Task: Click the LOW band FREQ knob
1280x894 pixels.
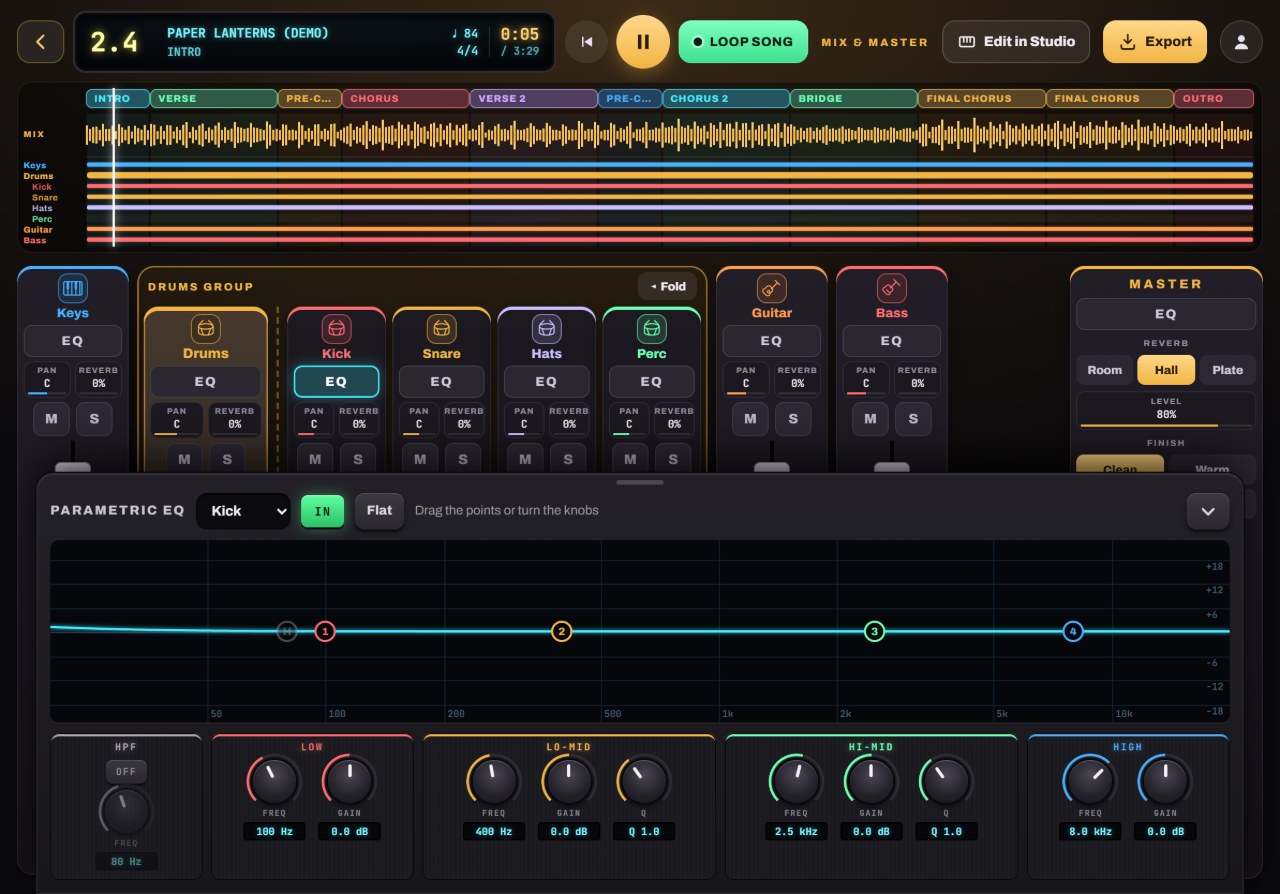Action: [273, 780]
